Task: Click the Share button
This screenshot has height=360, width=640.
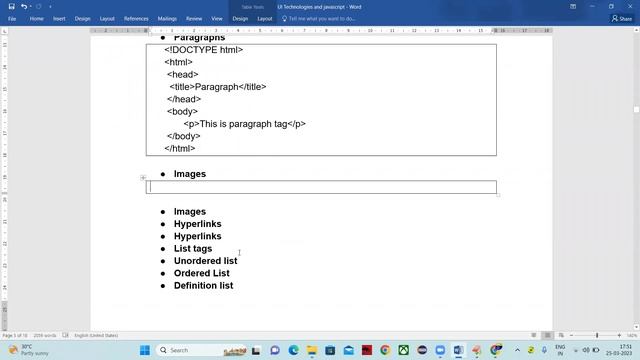Action: click(x=622, y=19)
